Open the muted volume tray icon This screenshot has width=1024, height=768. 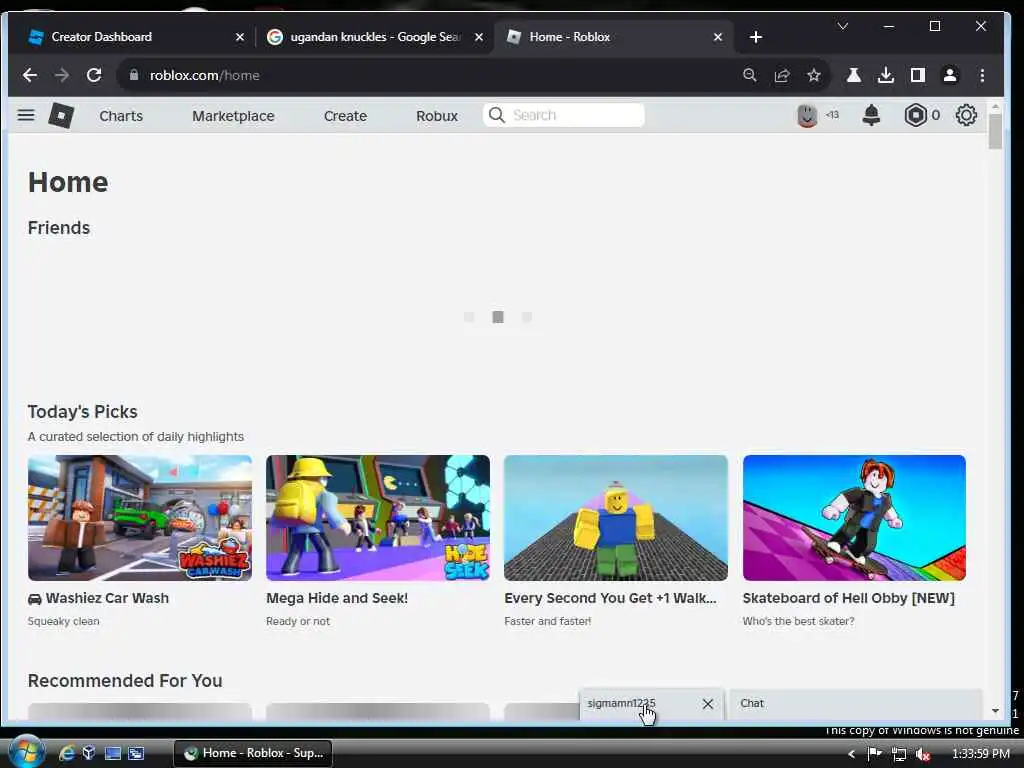(922, 754)
